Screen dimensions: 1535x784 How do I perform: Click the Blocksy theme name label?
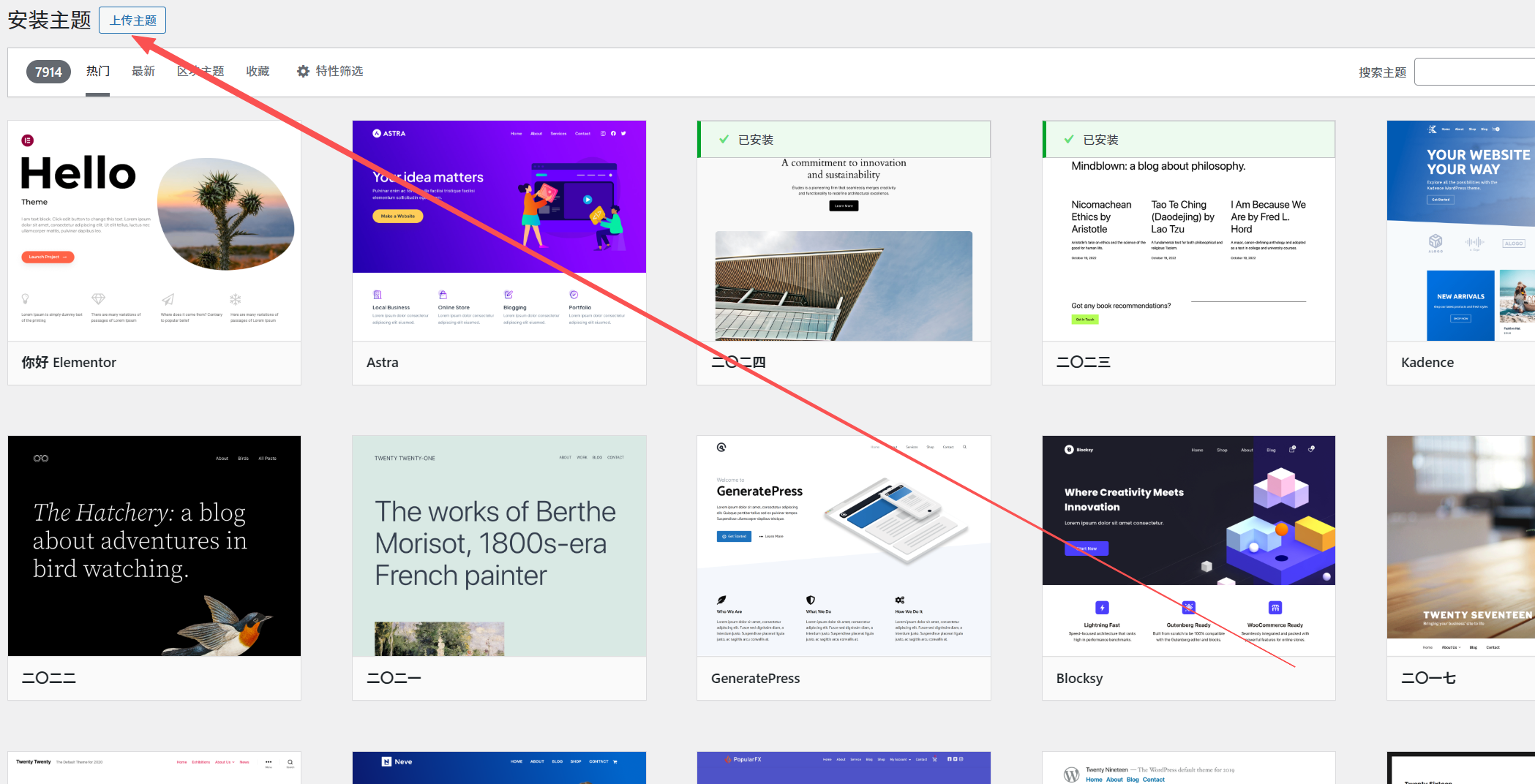pyautogui.click(x=1079, y=679)
